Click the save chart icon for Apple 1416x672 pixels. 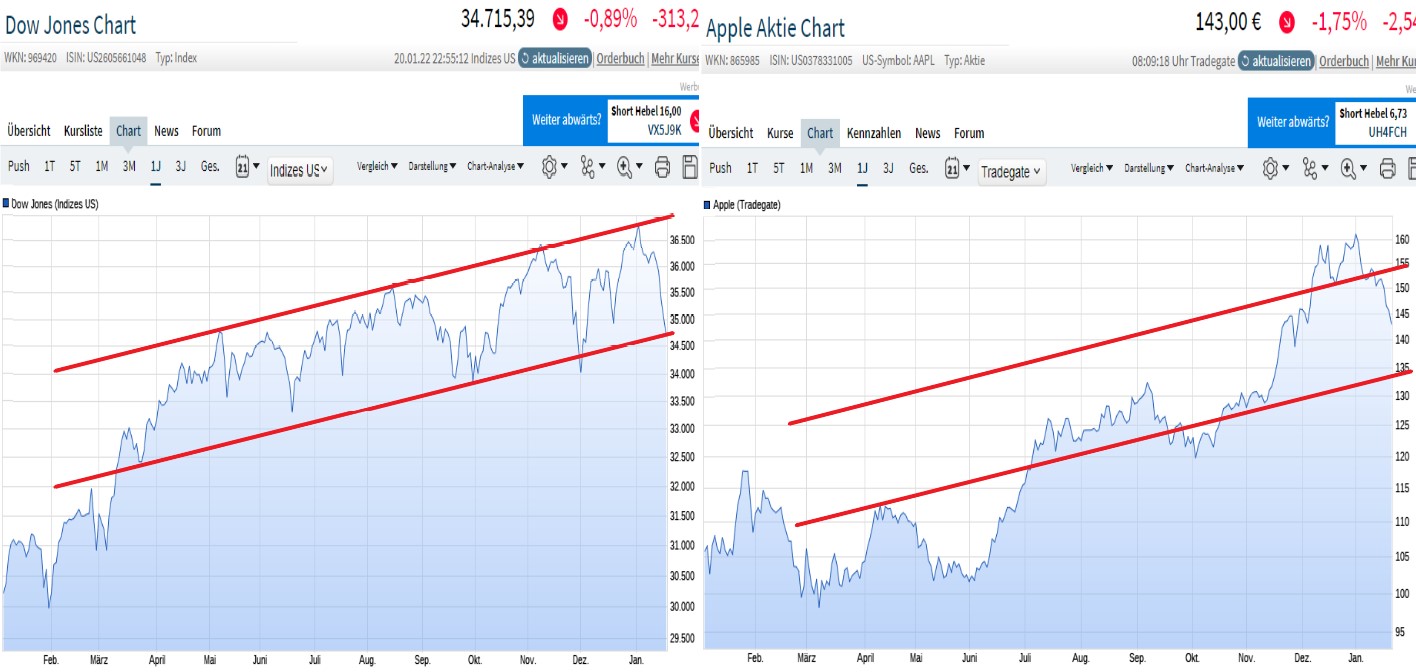[x=1412, y=168]
